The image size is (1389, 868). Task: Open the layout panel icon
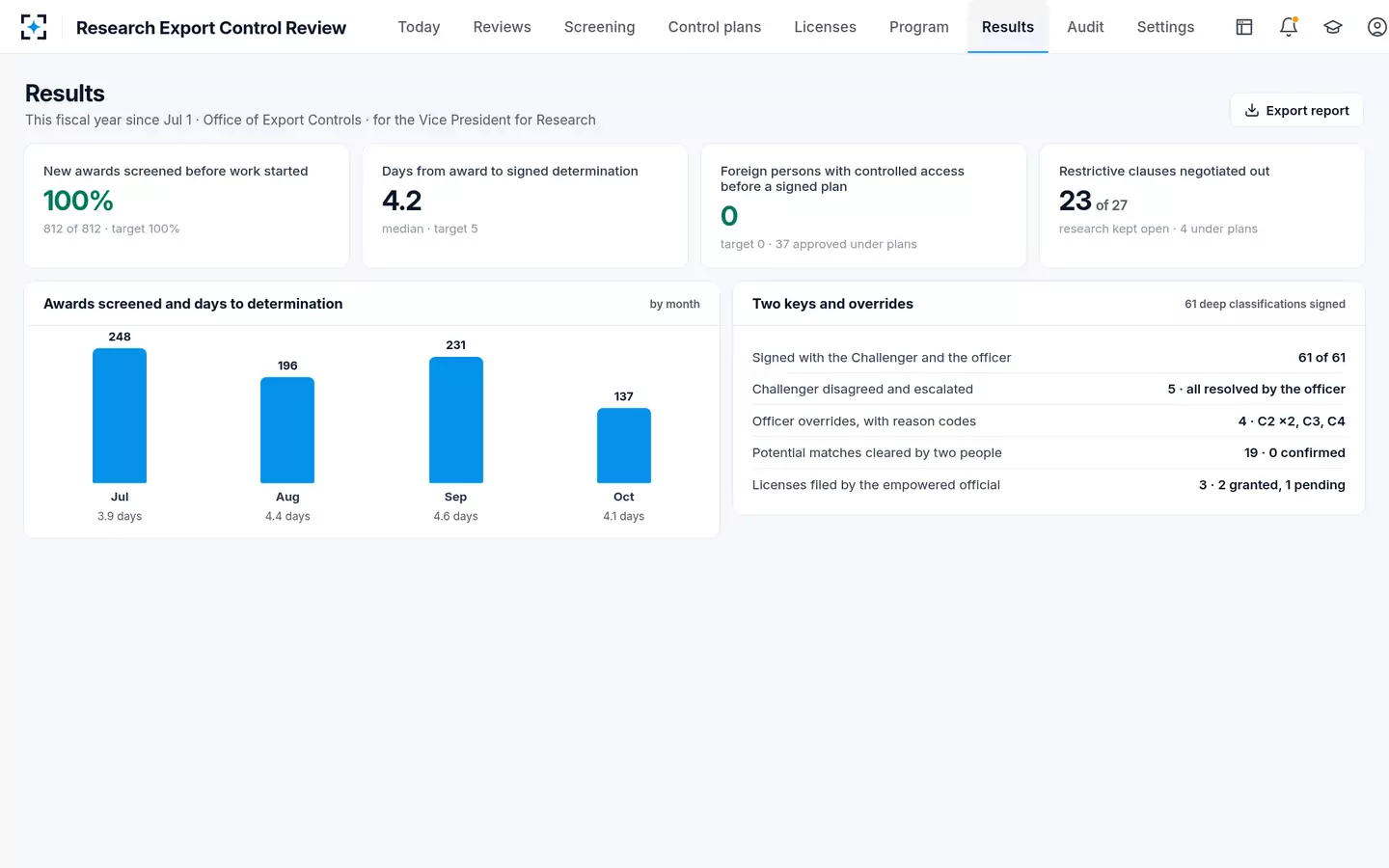tap(1244, 27)
